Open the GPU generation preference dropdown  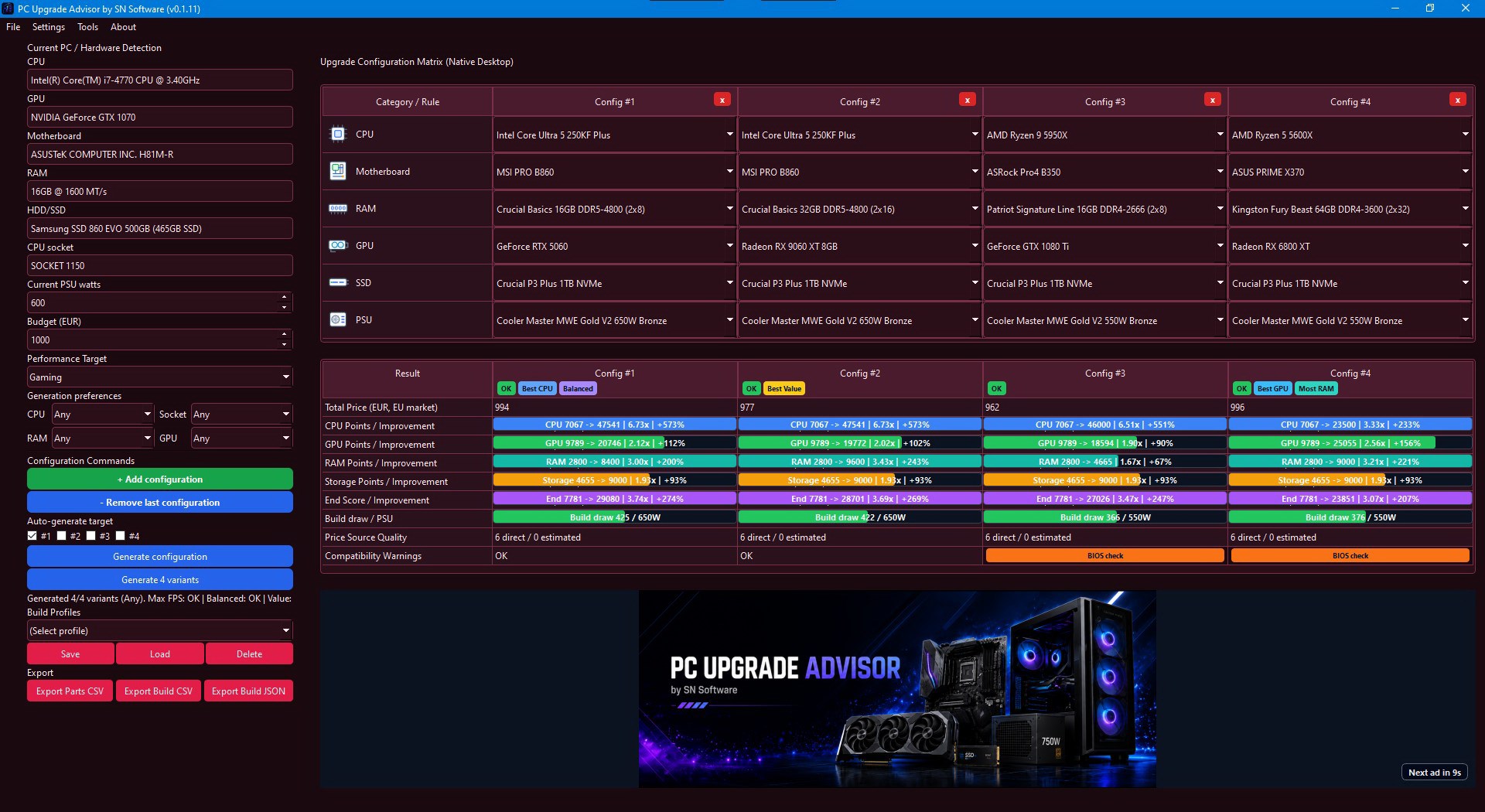coord(241,438)
